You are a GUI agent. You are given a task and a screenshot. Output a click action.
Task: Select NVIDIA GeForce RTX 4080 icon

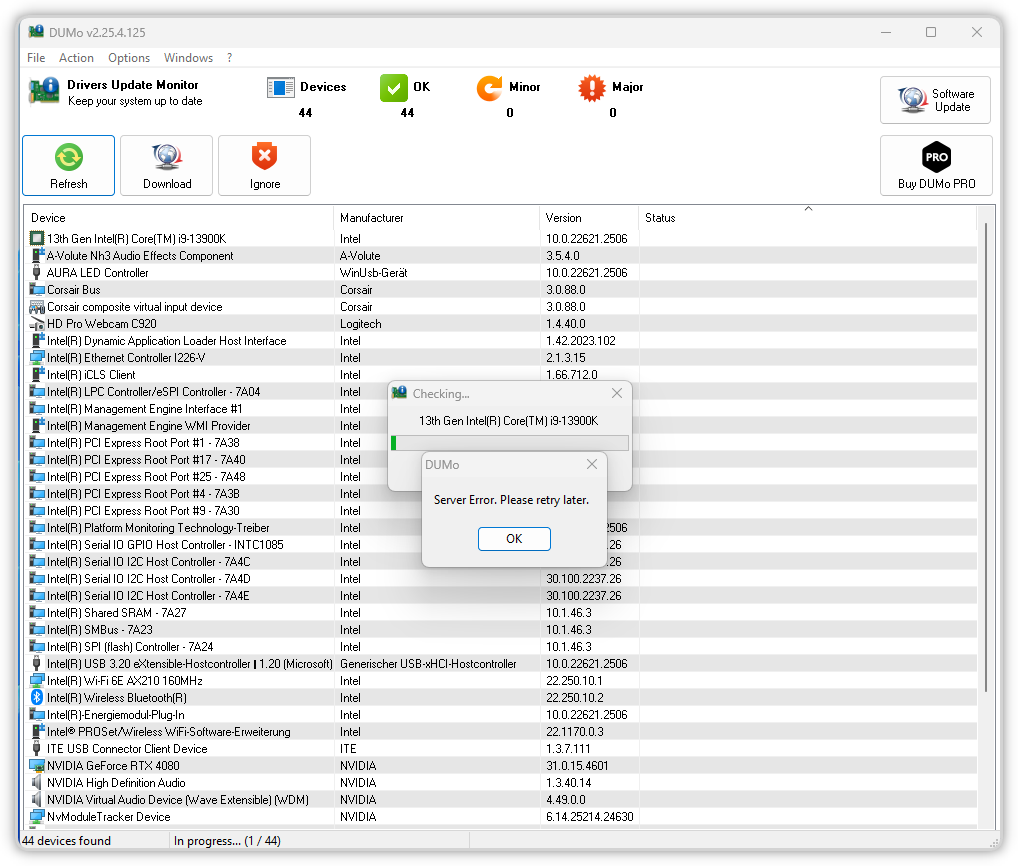tap(37, 766)
